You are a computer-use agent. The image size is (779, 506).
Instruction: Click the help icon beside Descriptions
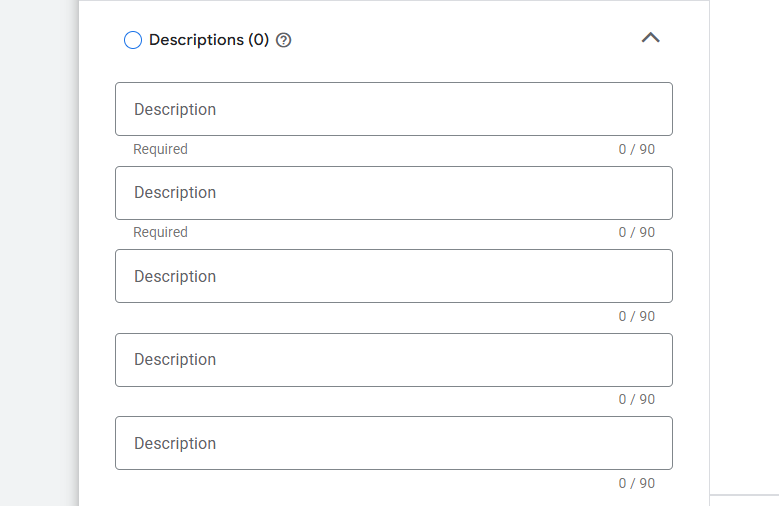pos(283,41)
